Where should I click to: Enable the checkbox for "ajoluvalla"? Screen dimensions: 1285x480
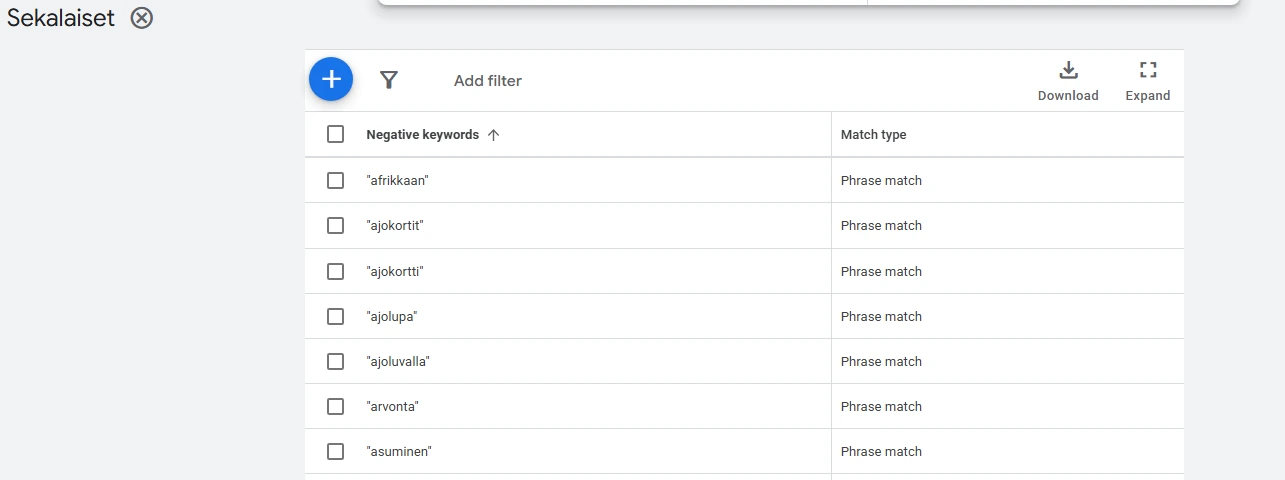pos(336,361)
